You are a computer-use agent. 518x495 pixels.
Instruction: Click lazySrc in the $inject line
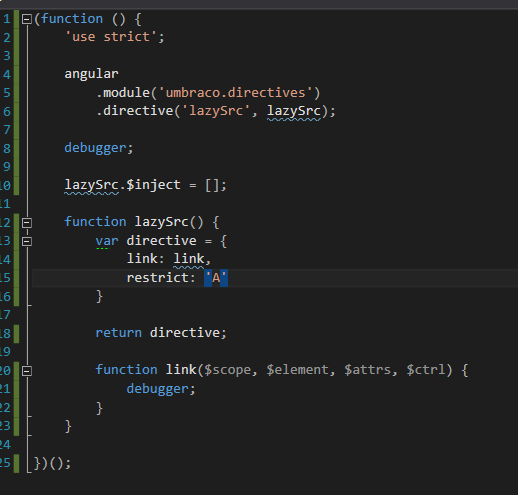91,185
